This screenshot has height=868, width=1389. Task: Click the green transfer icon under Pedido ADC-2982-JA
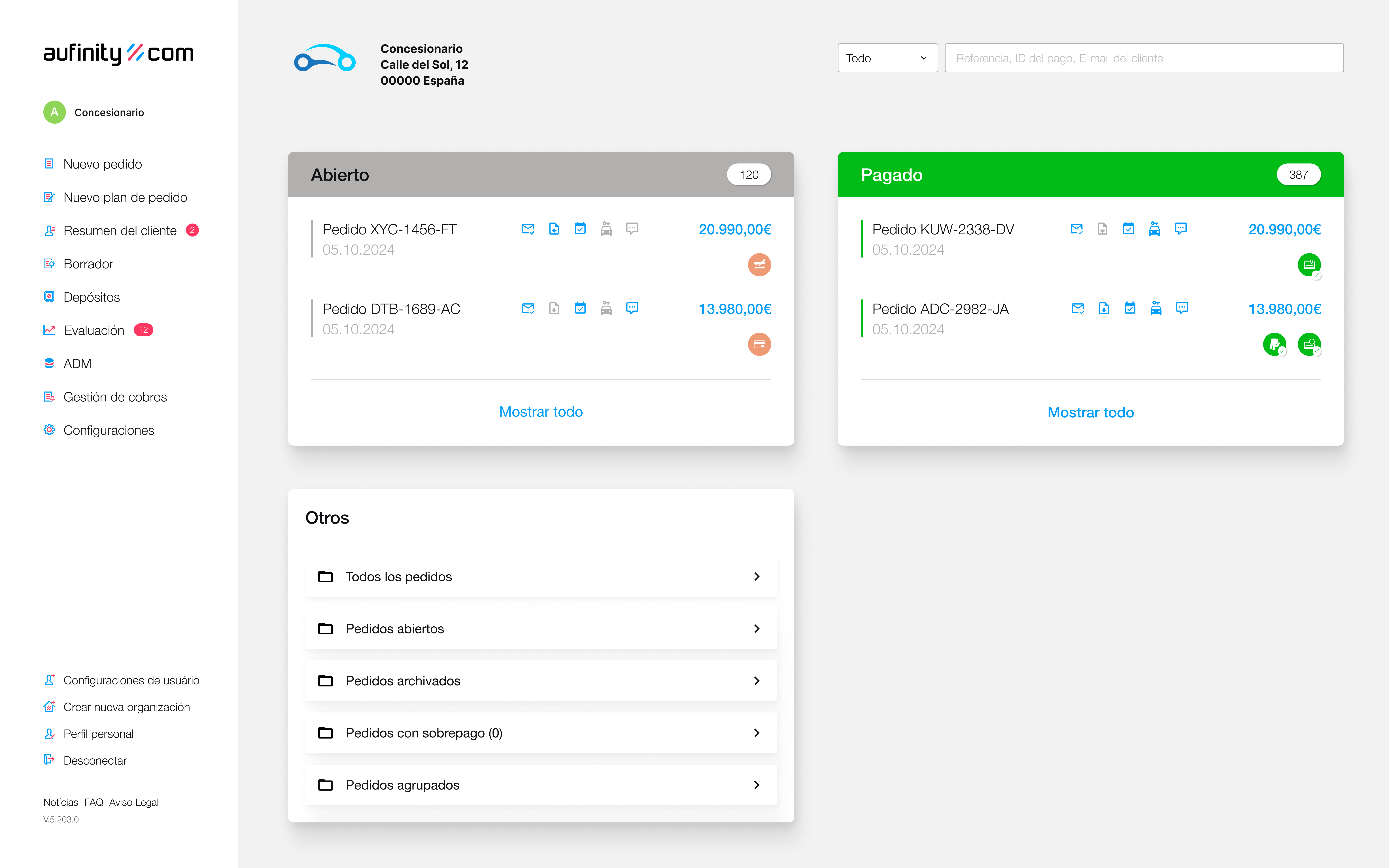1309,344
